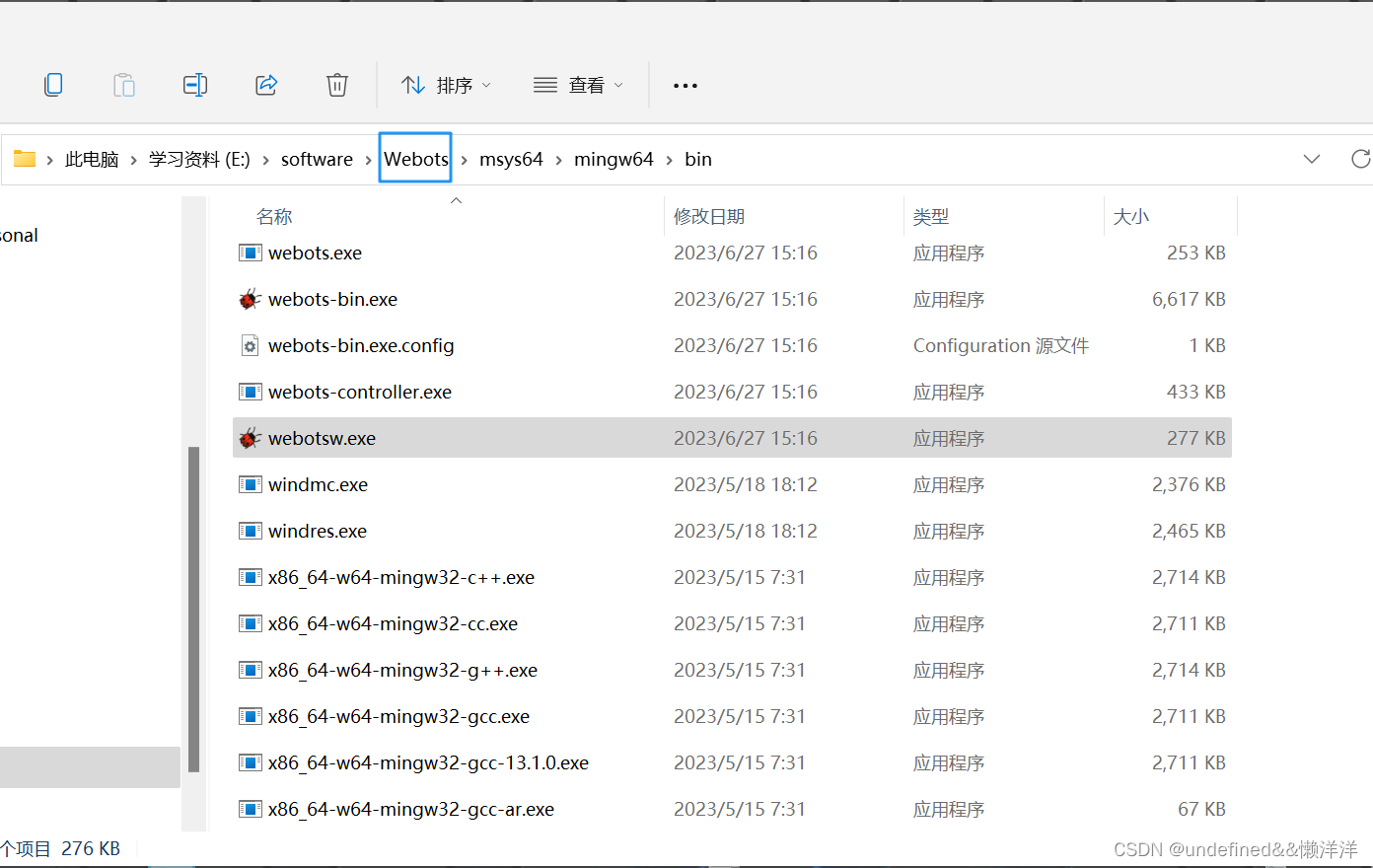Click the 276 KB status bar text
Screen dimensions: 1373x868
(x=91, y=848)
